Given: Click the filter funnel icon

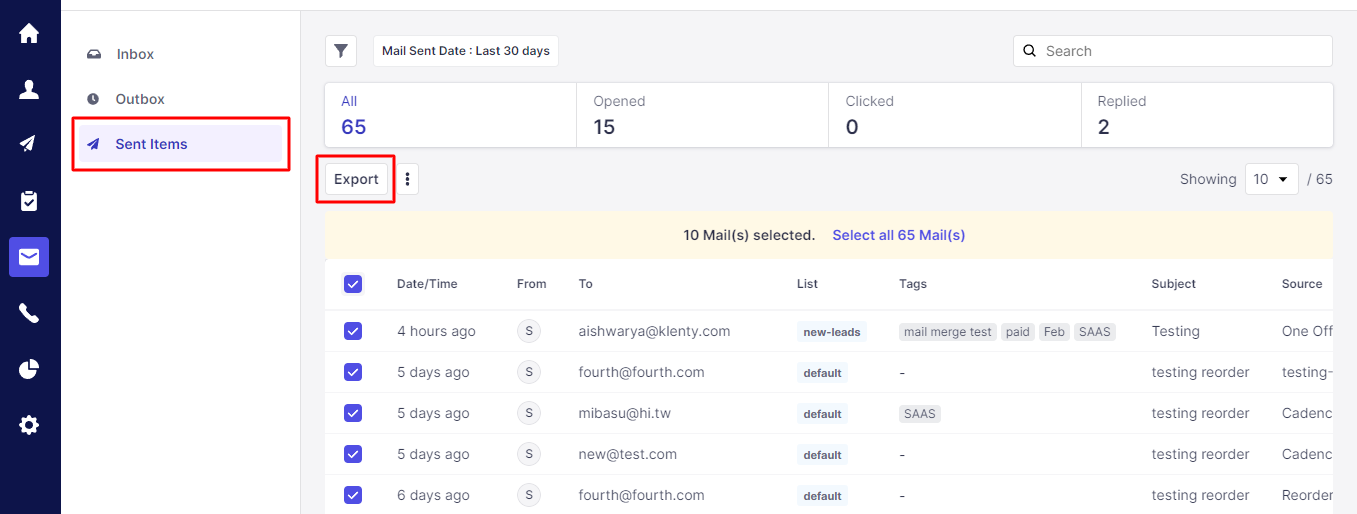Looking at the screenshot, I should [341, 51].
